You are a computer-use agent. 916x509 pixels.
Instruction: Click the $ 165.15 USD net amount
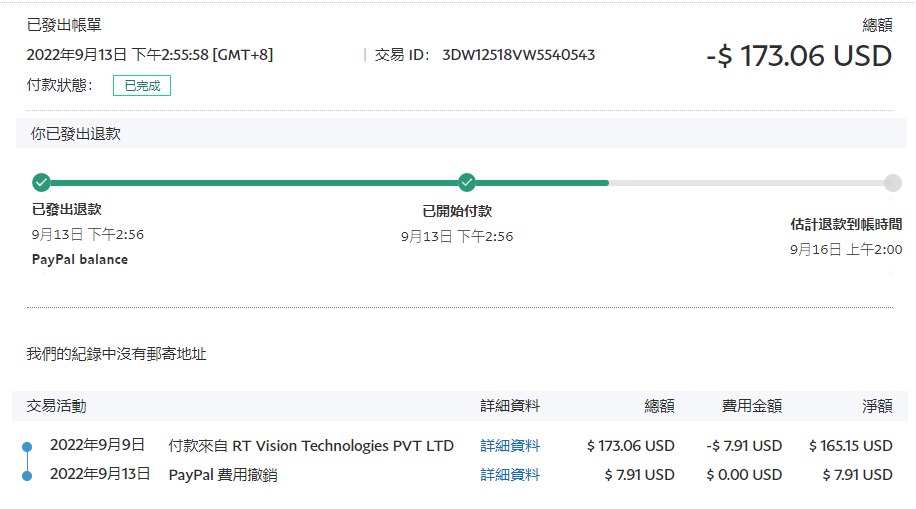point(850,446)
